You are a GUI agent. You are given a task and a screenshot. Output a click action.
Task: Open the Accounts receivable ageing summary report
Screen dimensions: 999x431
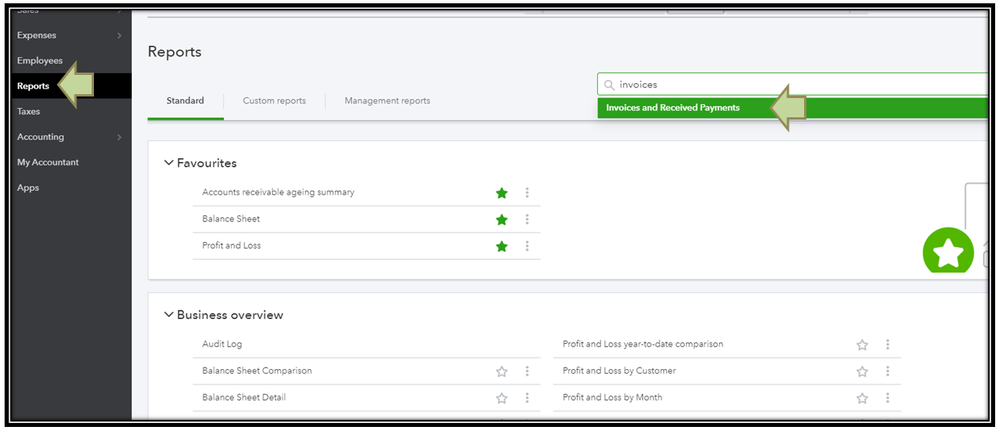coord(278,192)
